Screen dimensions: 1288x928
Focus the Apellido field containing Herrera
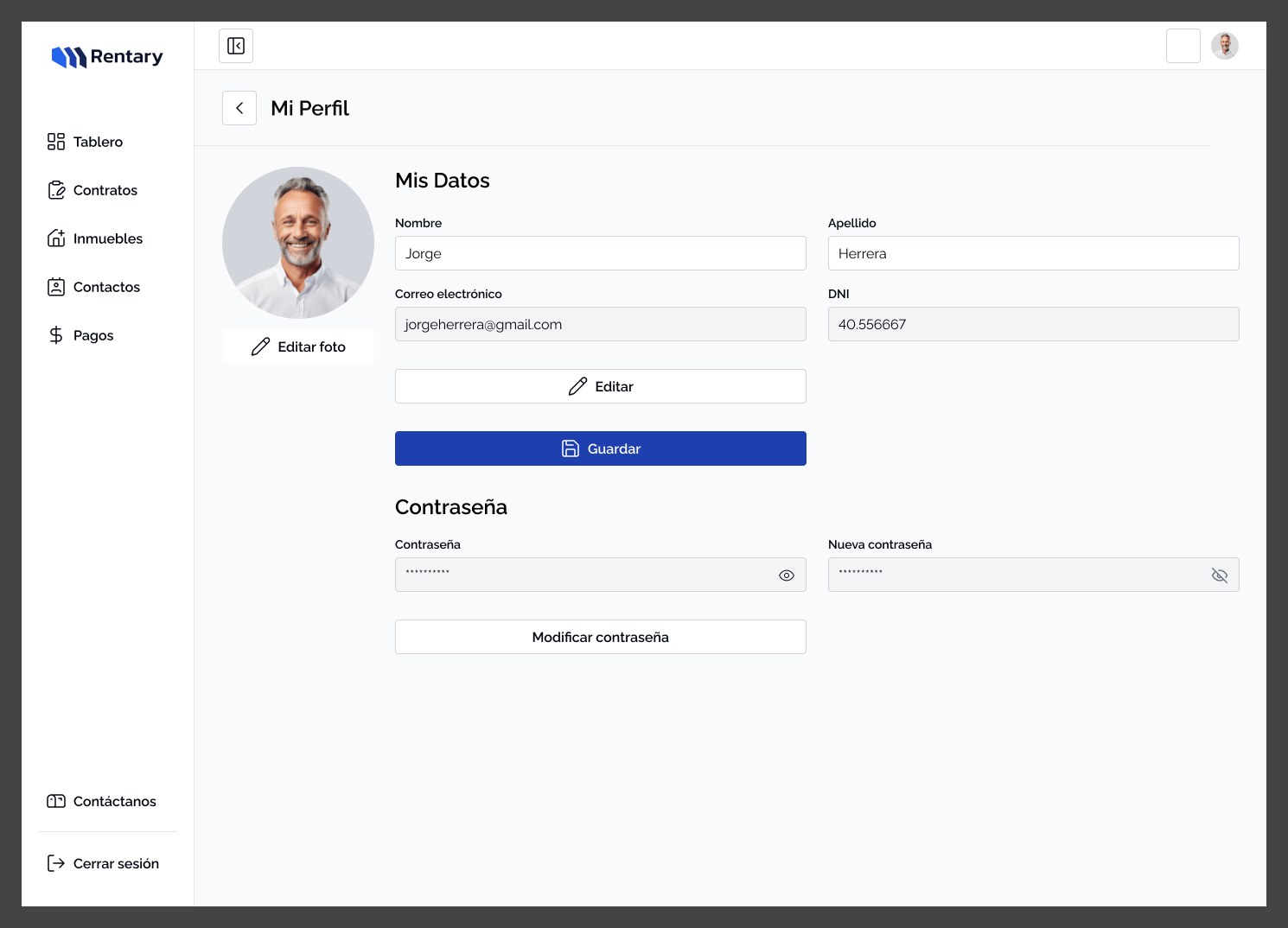(x=1034, y=253)
